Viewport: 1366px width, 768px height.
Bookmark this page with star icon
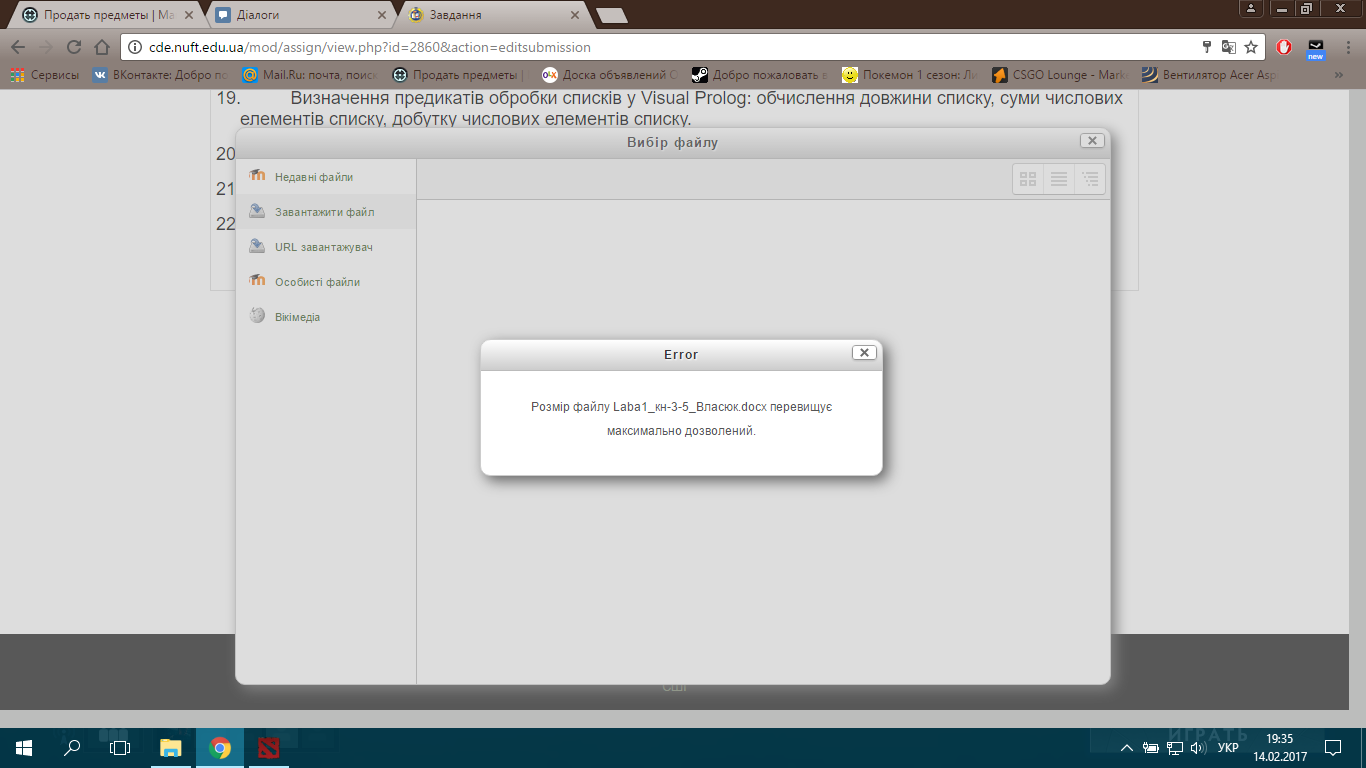point(1251,47)
